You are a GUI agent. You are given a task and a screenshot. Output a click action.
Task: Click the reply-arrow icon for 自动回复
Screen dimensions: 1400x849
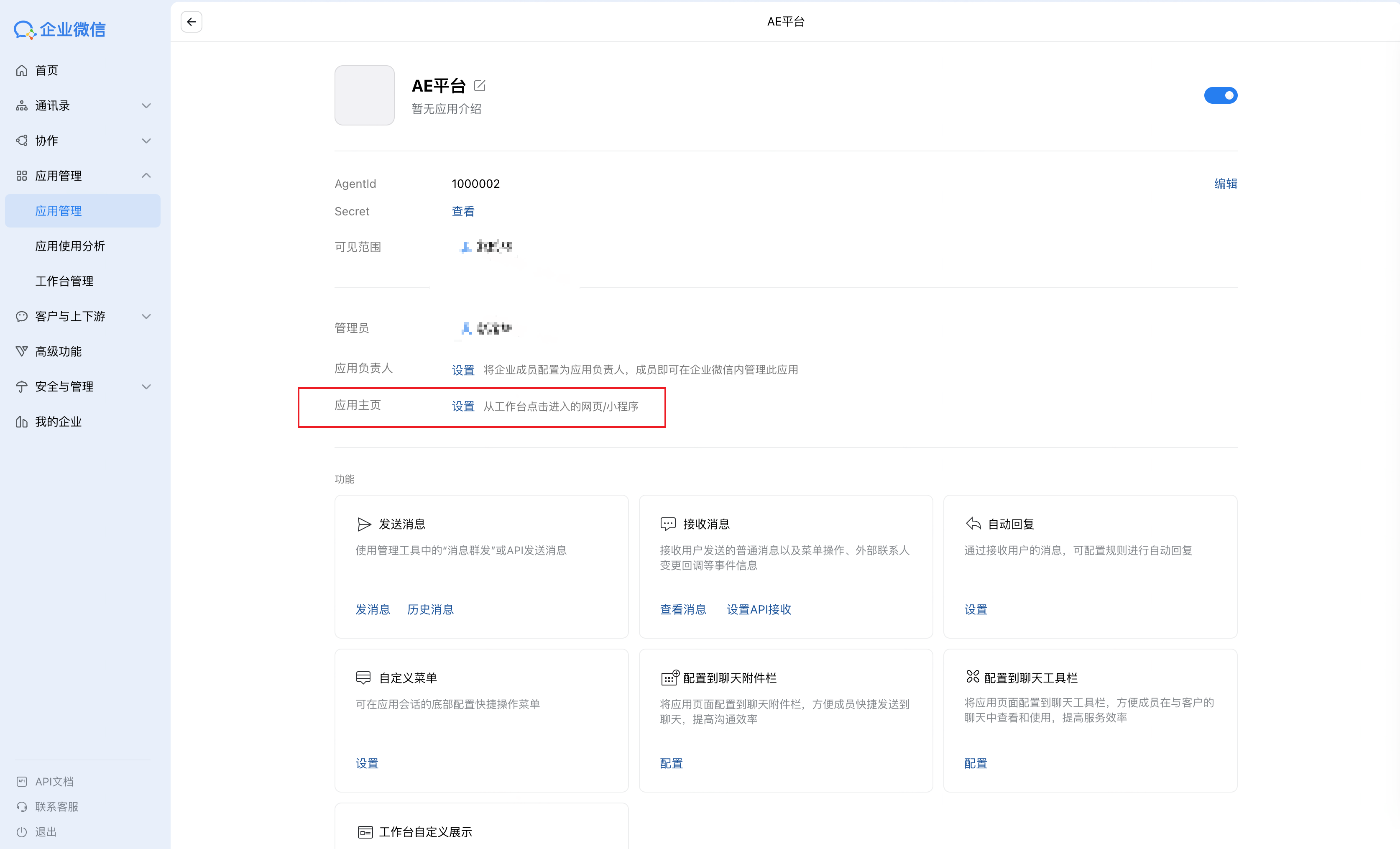pos(973,524)
